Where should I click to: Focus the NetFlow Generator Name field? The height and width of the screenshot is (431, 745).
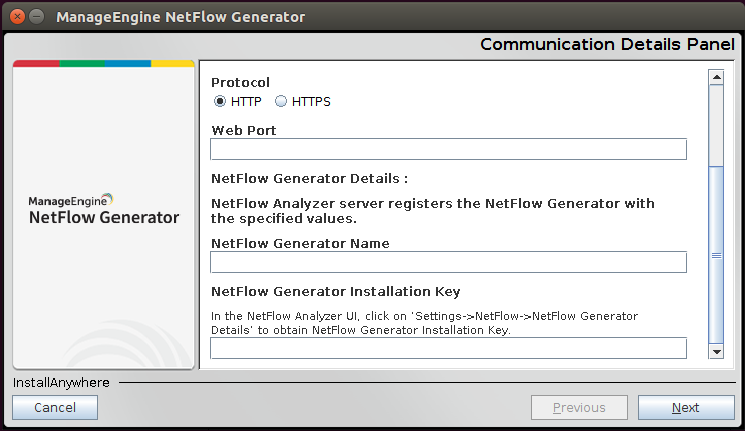click(x=448, y=262)
